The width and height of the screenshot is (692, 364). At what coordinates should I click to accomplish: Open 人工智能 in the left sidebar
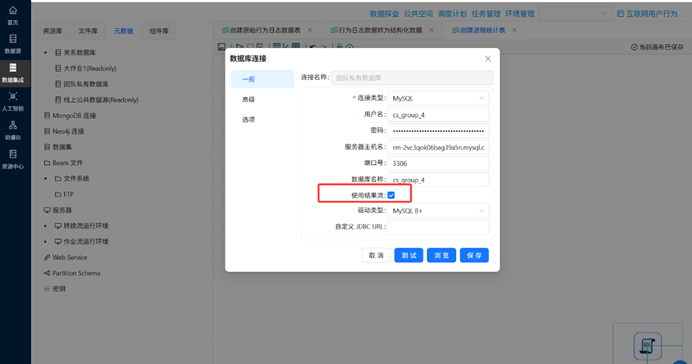[13, 101]
